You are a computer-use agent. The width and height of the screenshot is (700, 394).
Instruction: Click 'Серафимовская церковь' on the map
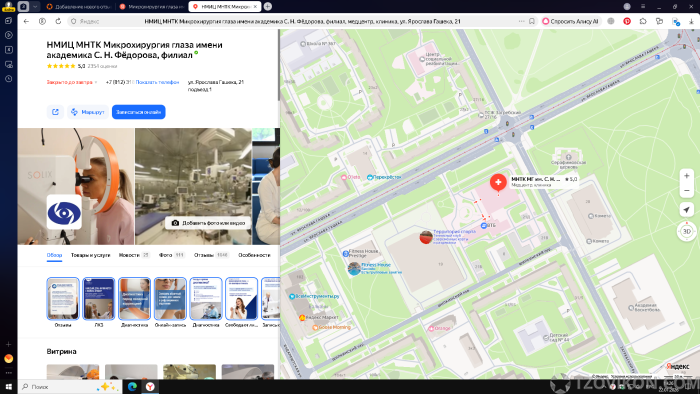coord(568,162)
